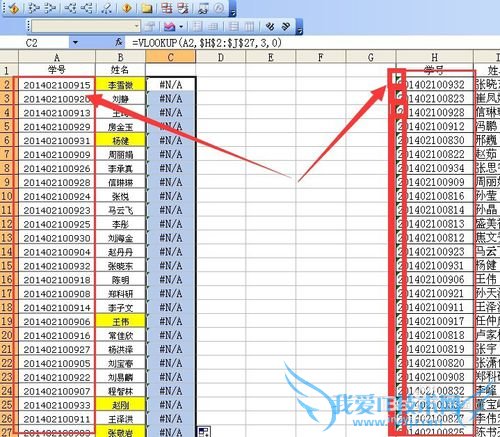The image size is (500, 437).
Task: Run the Error Checking tool
Action: click(x=14, y=9)
